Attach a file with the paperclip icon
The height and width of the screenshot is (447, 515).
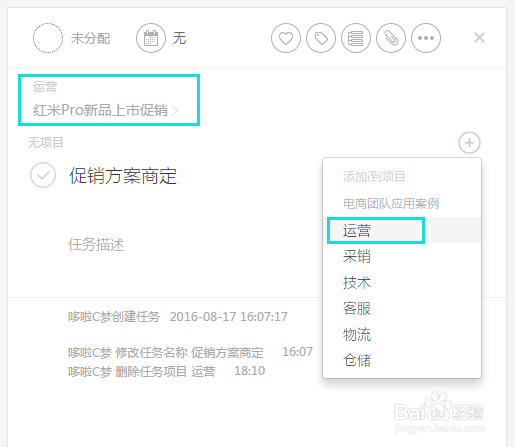[x=391, y=38]
